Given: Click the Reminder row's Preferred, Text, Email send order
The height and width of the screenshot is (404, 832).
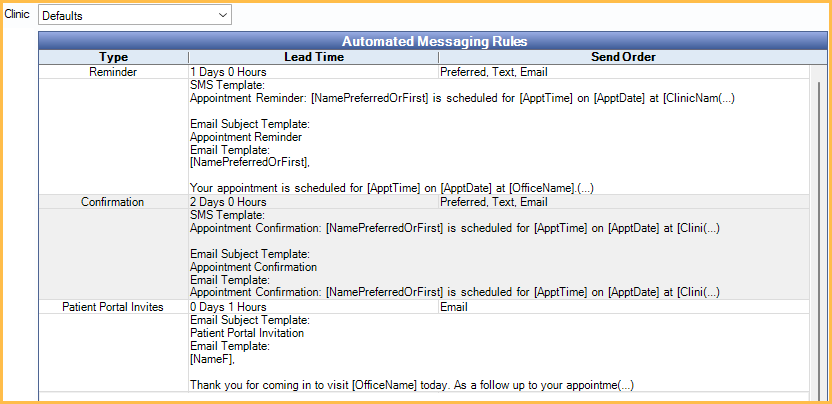Looking at the screenshot, I should [494, 72].
